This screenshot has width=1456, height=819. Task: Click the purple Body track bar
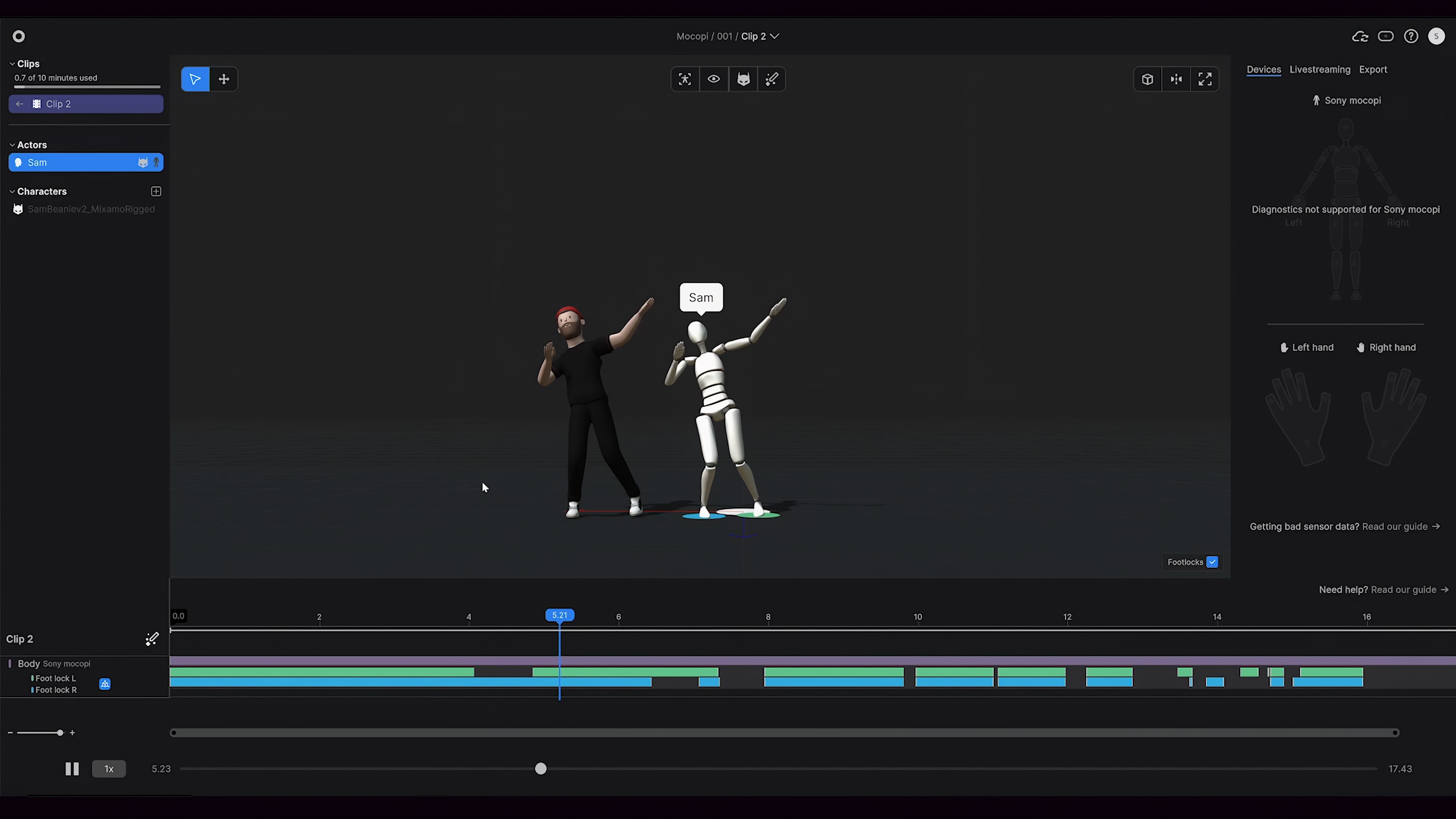tap(813, 661)
